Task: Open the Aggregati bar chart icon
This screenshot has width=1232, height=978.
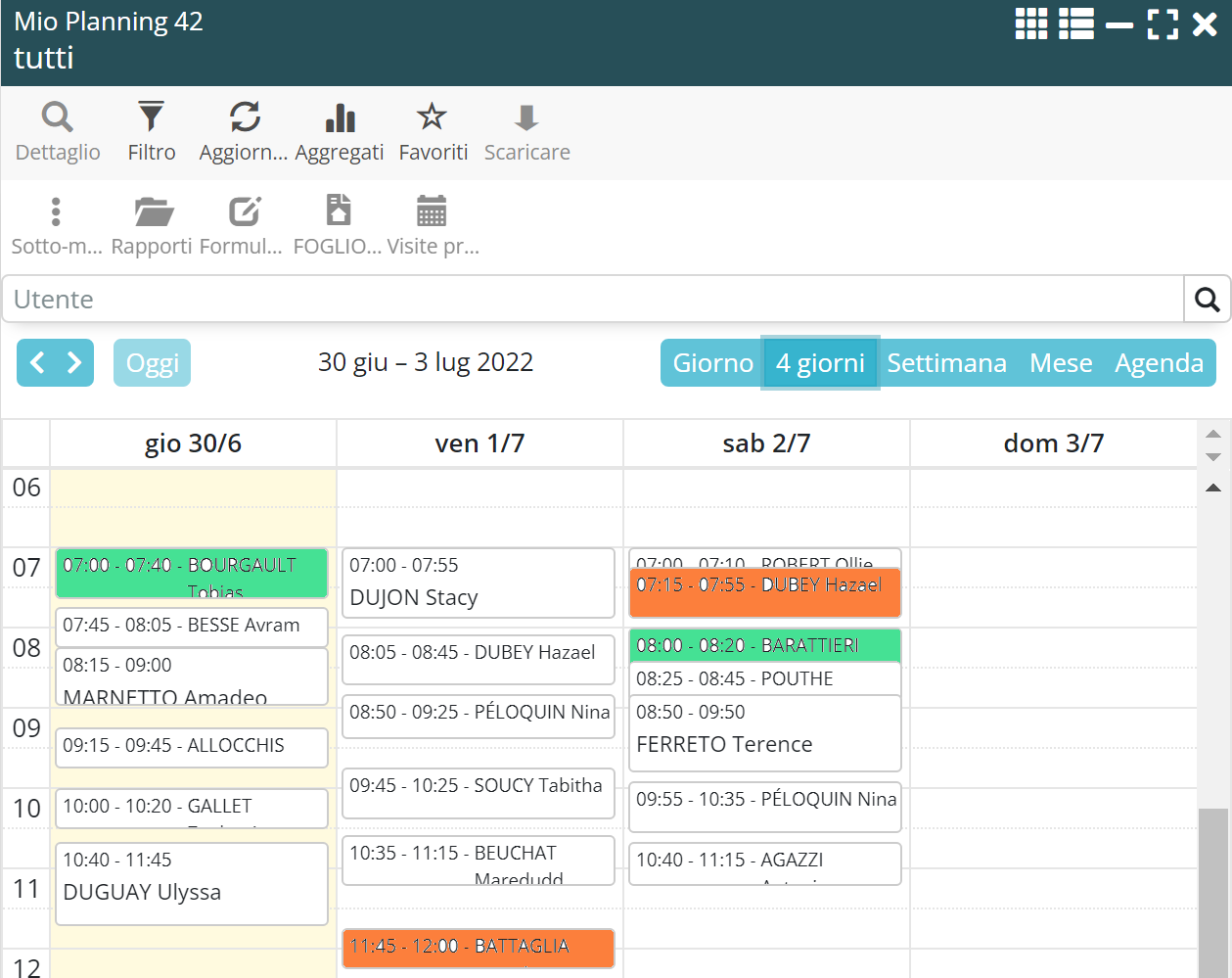Action: coord(340,118)
